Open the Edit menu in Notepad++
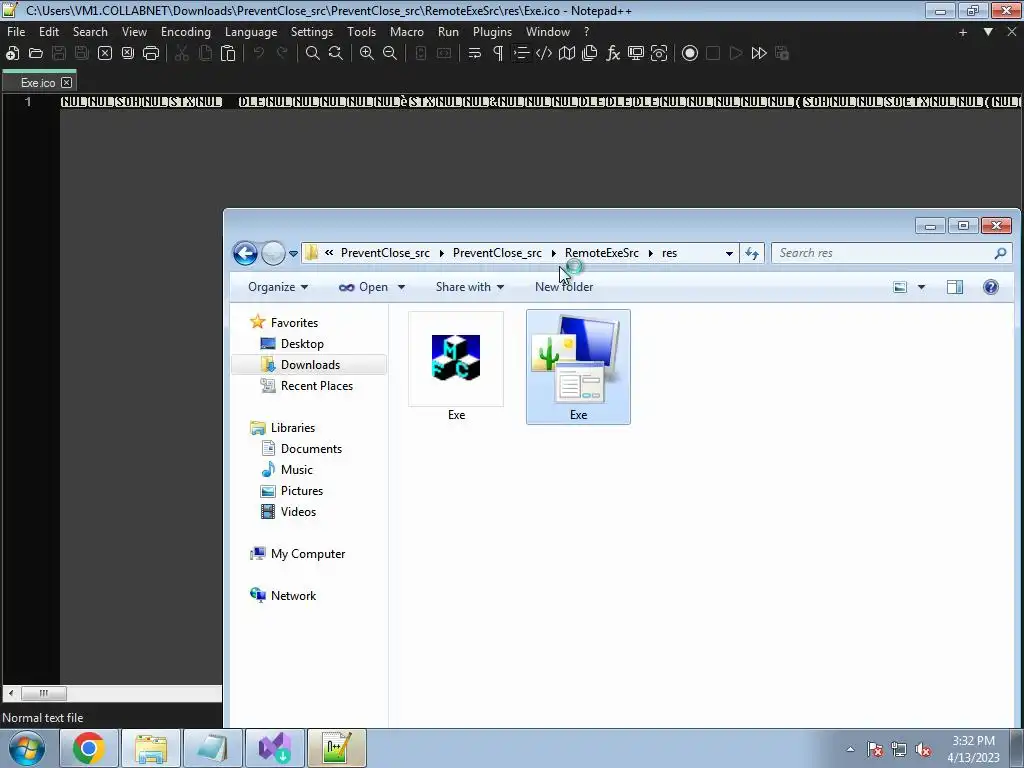This screenshot has height=768, width=1024. point(48,31)
